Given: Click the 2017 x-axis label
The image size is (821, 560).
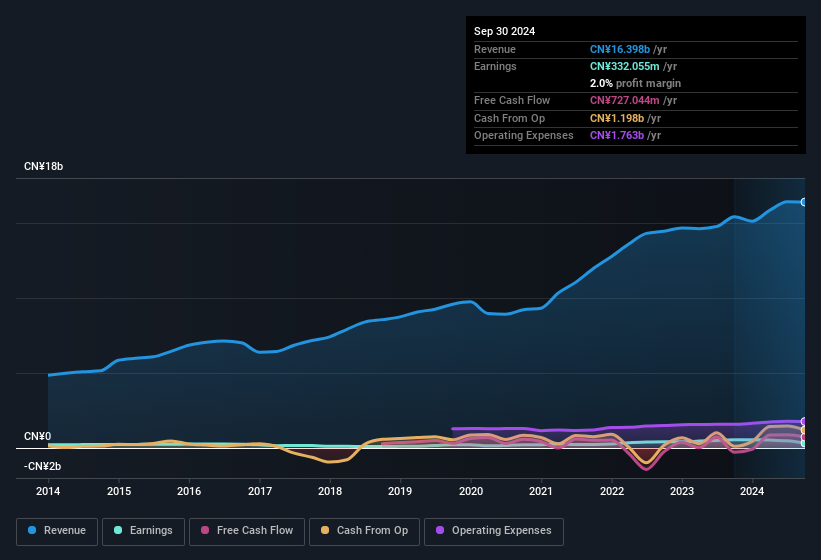Looking at the screenshot, I should tap(260, 491).
